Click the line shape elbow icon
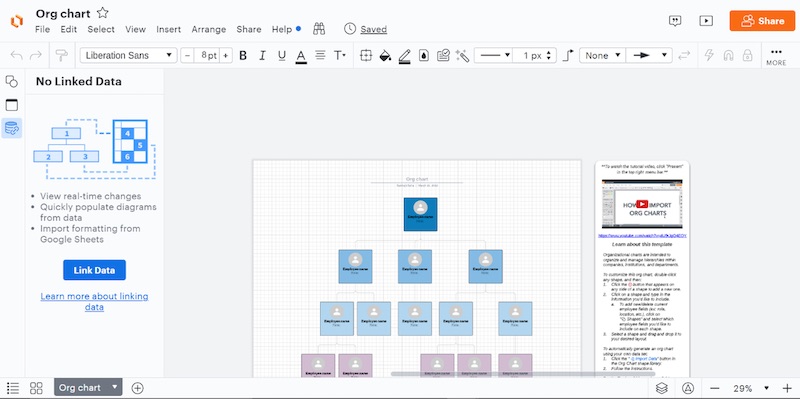 568,55
